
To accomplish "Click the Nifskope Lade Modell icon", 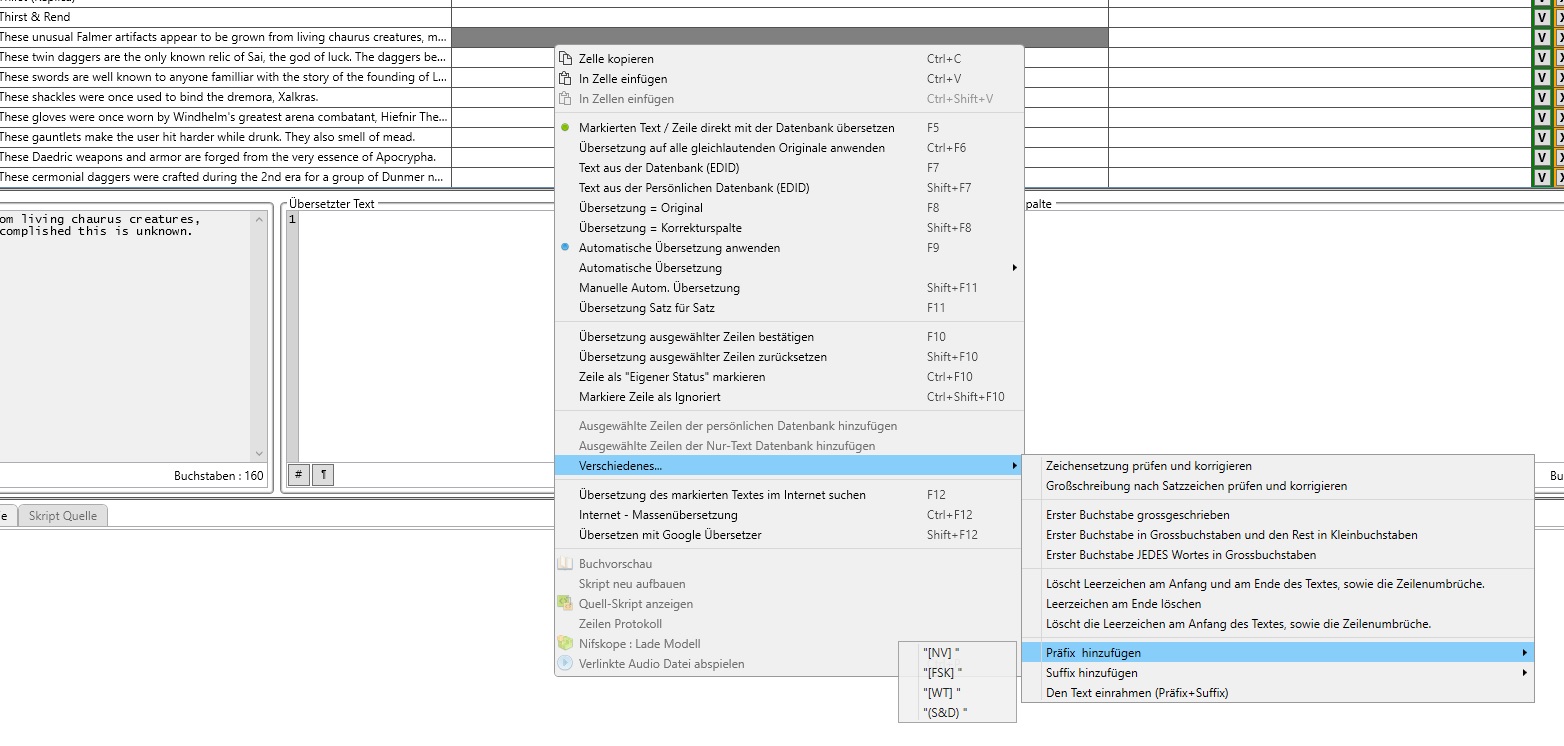I will [565, 644].
